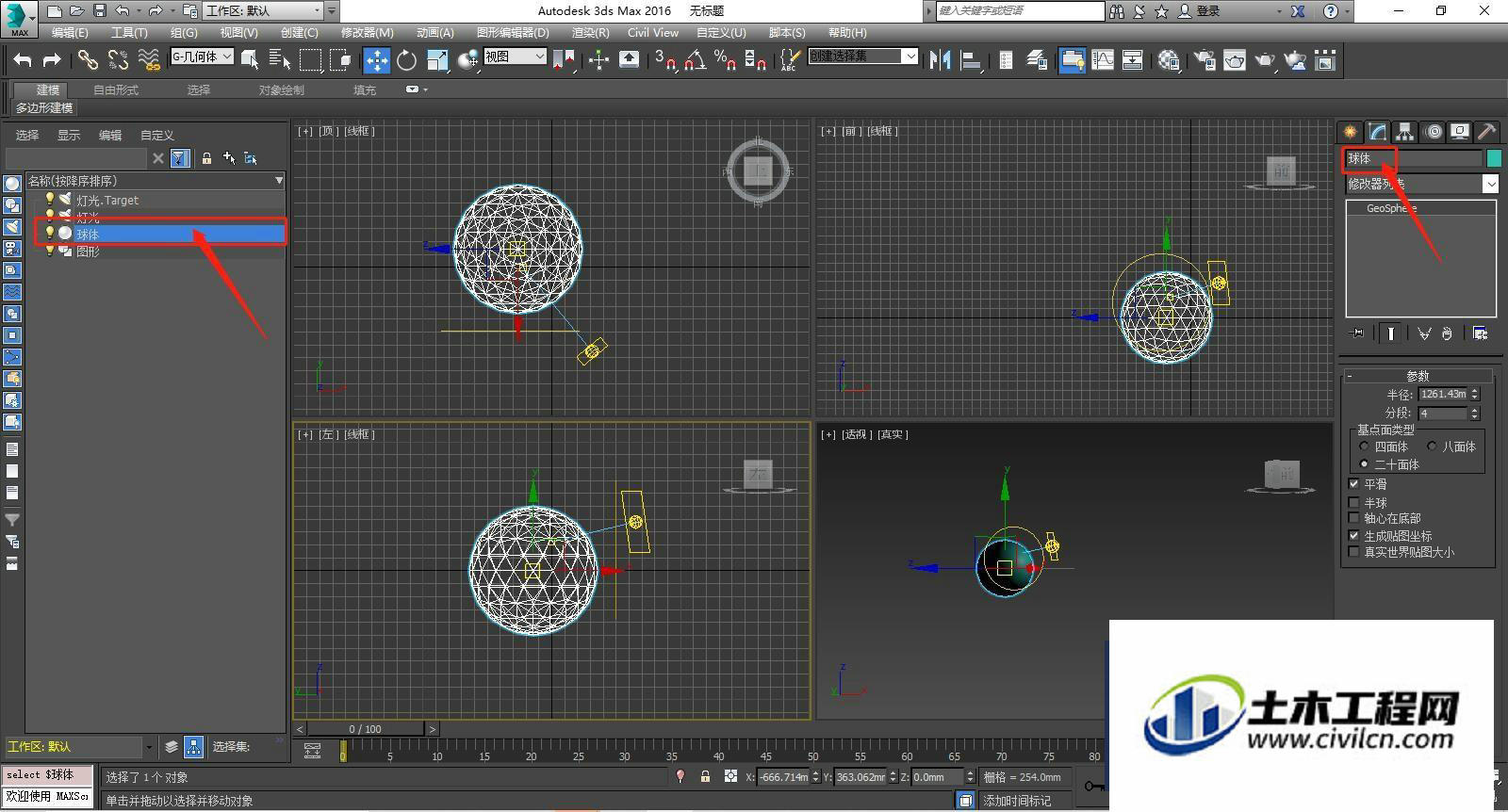The width and height of the screenshot is (1508, 812).
Task: Open Render Setup dialog
Action: point(1204,60)
